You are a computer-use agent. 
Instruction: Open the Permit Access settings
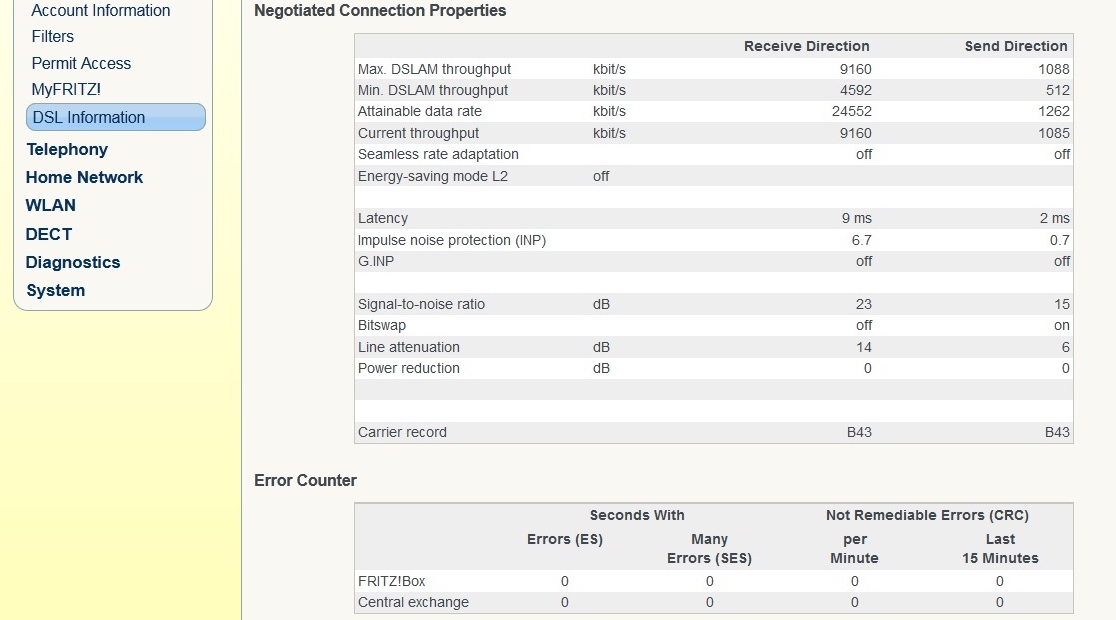[81, 63]
